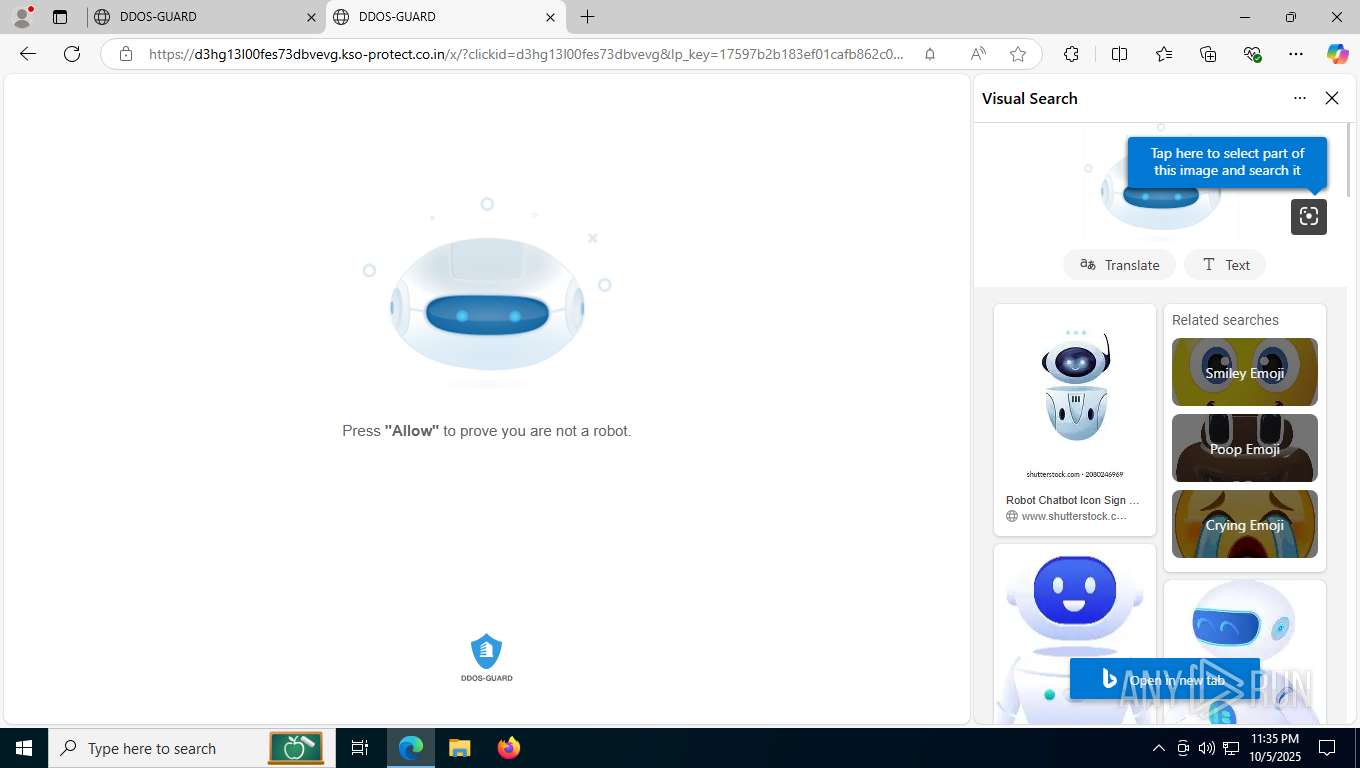Open the blue smiling robot result thumbnail
The width and height of the screenshot is (1360, 768).
pos(1075,635)
